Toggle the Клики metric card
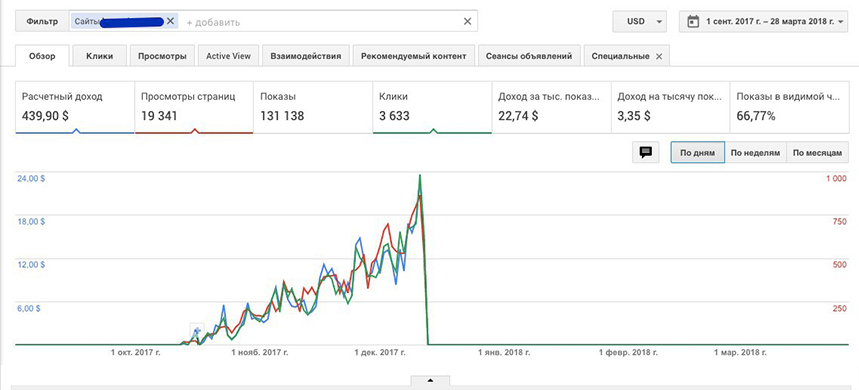This screenshot has width=859, height=390. (x=432, y=108)
